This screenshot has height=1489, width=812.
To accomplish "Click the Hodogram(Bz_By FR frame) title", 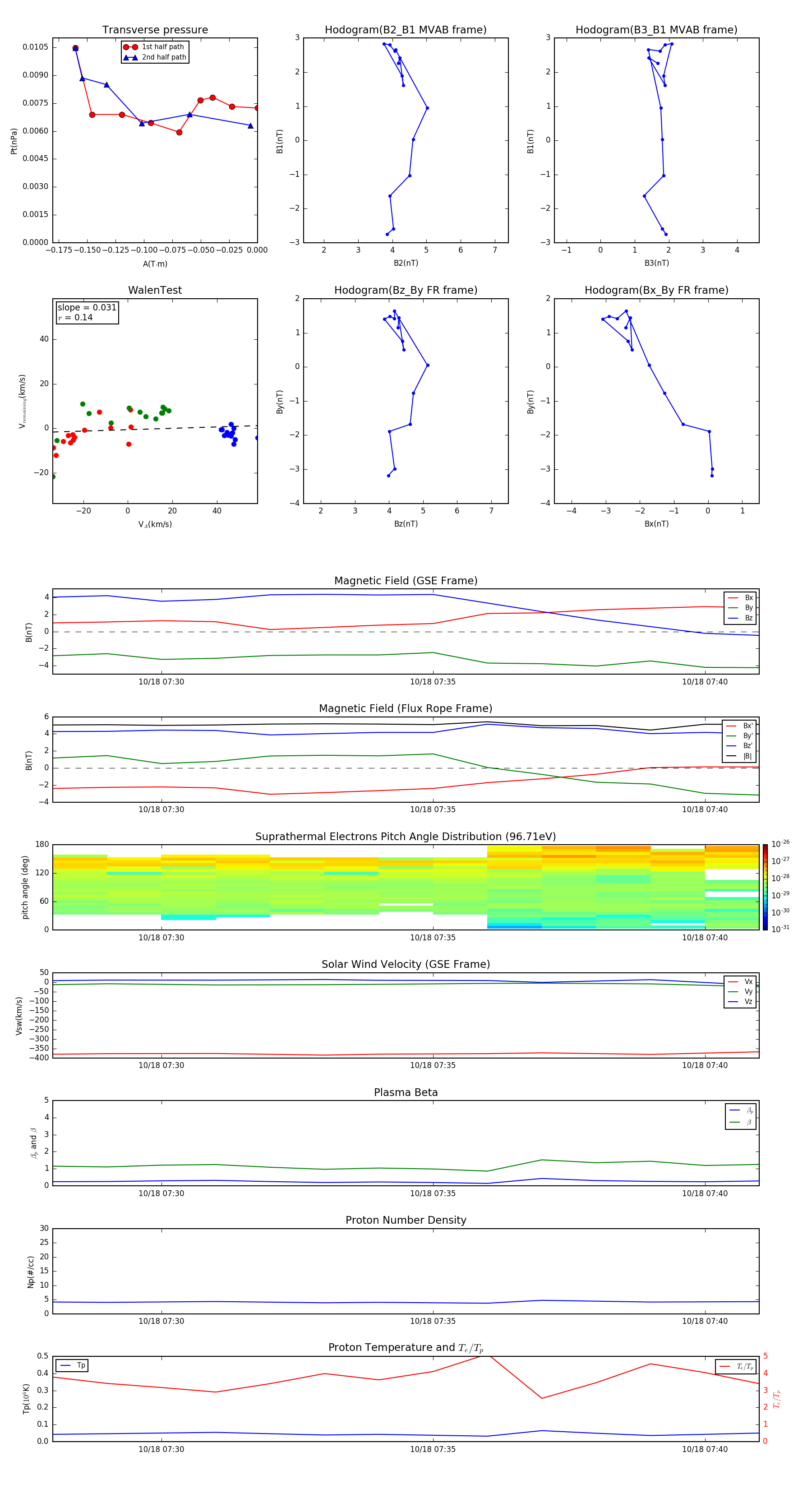I will tap(406, 290).
